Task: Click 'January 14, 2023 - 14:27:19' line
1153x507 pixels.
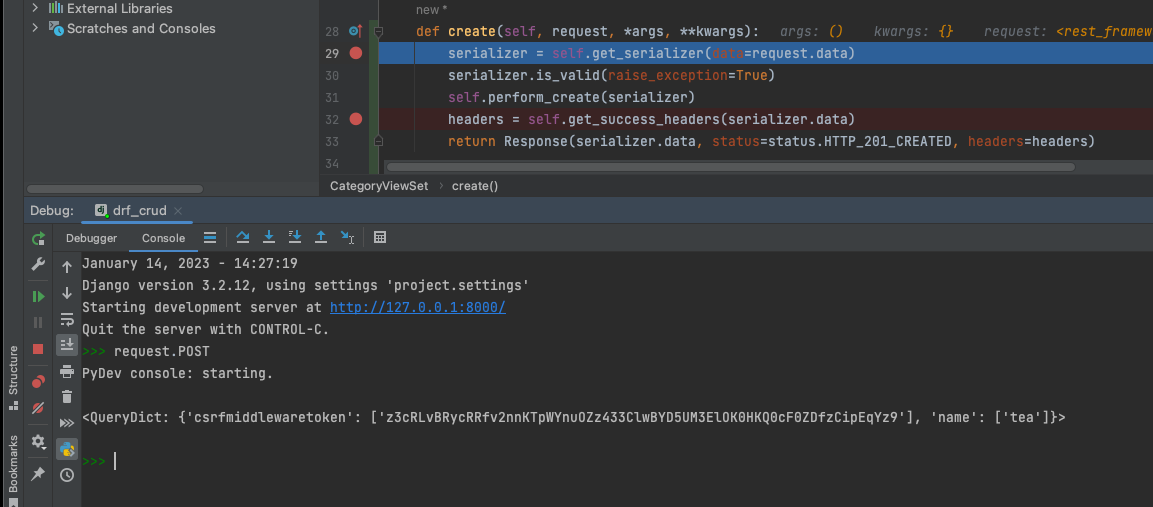Action: 190,263
